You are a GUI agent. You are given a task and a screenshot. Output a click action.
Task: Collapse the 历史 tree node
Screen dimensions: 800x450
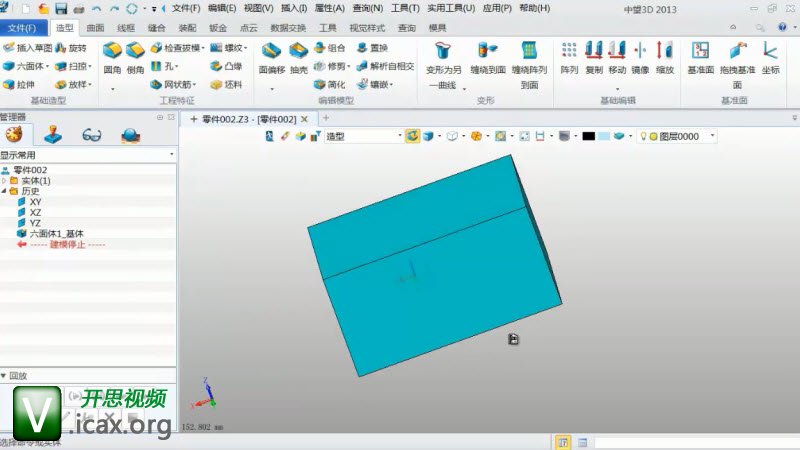pyautogui.click(x=5, y=191)
